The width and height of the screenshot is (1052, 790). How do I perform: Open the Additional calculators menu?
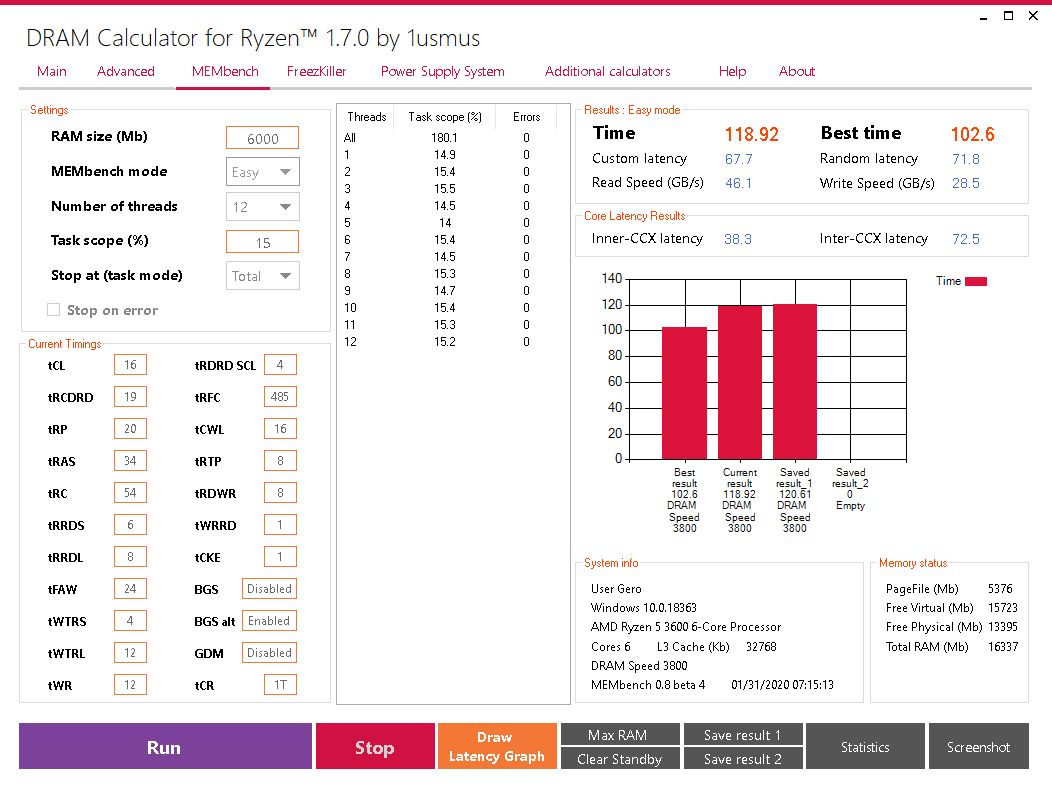click(x=607, y=71)
